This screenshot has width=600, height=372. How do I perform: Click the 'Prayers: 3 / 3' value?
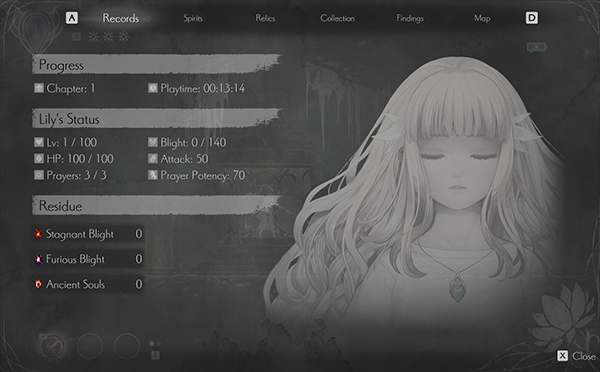[77, 175]
